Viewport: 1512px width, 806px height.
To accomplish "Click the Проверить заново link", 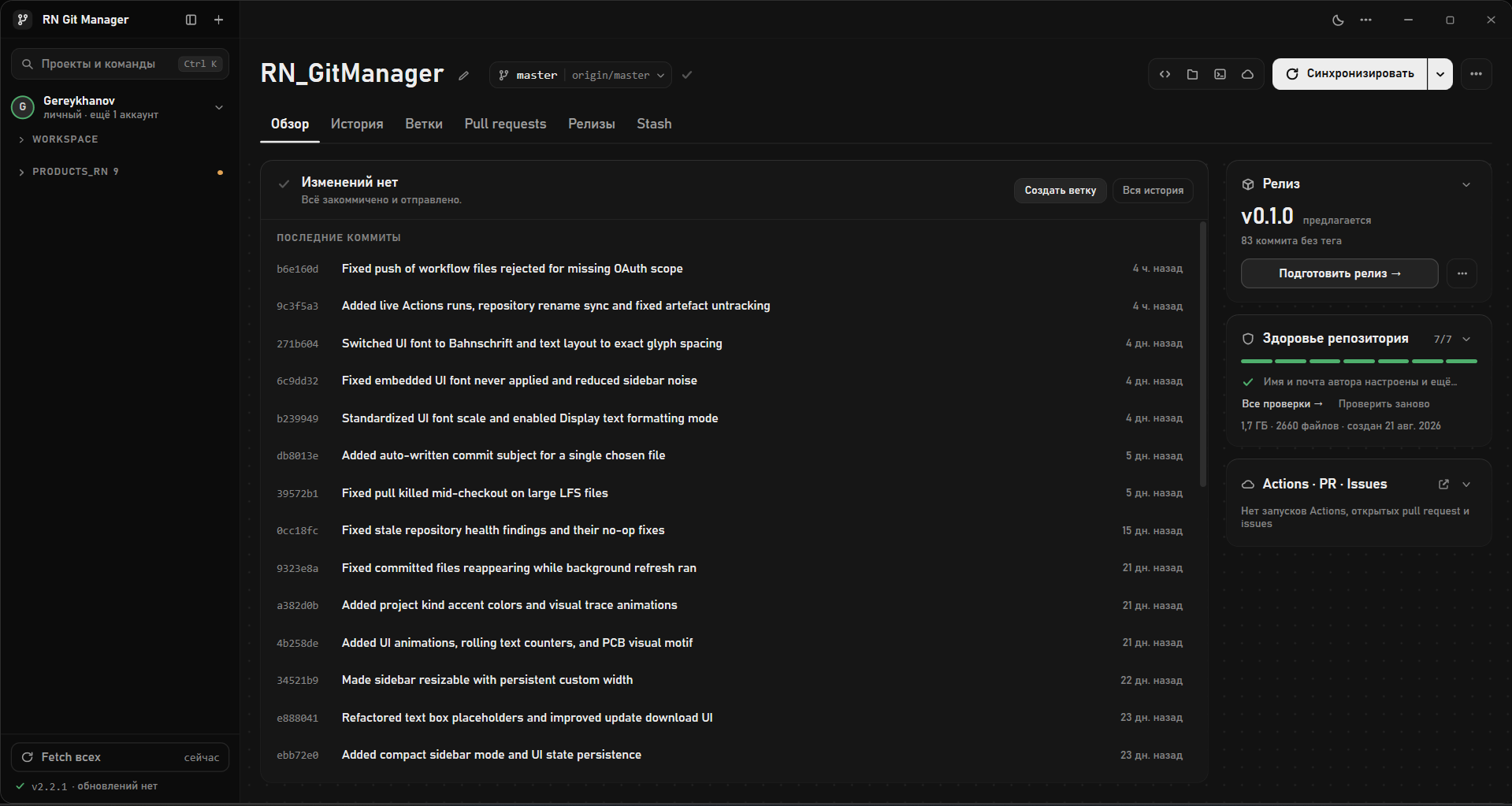I will point(1384,403).
